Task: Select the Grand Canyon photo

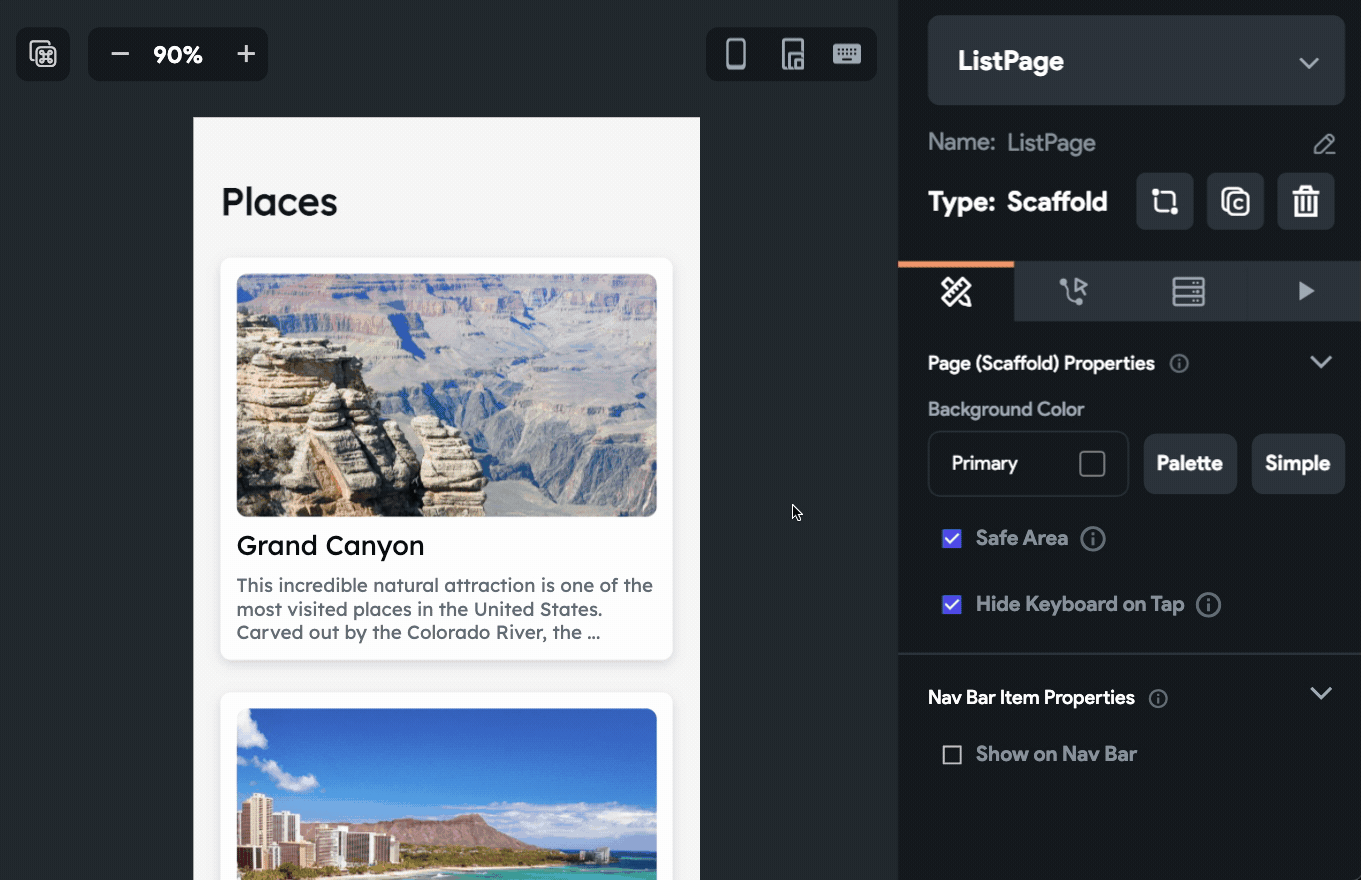Action: [446, 395]
